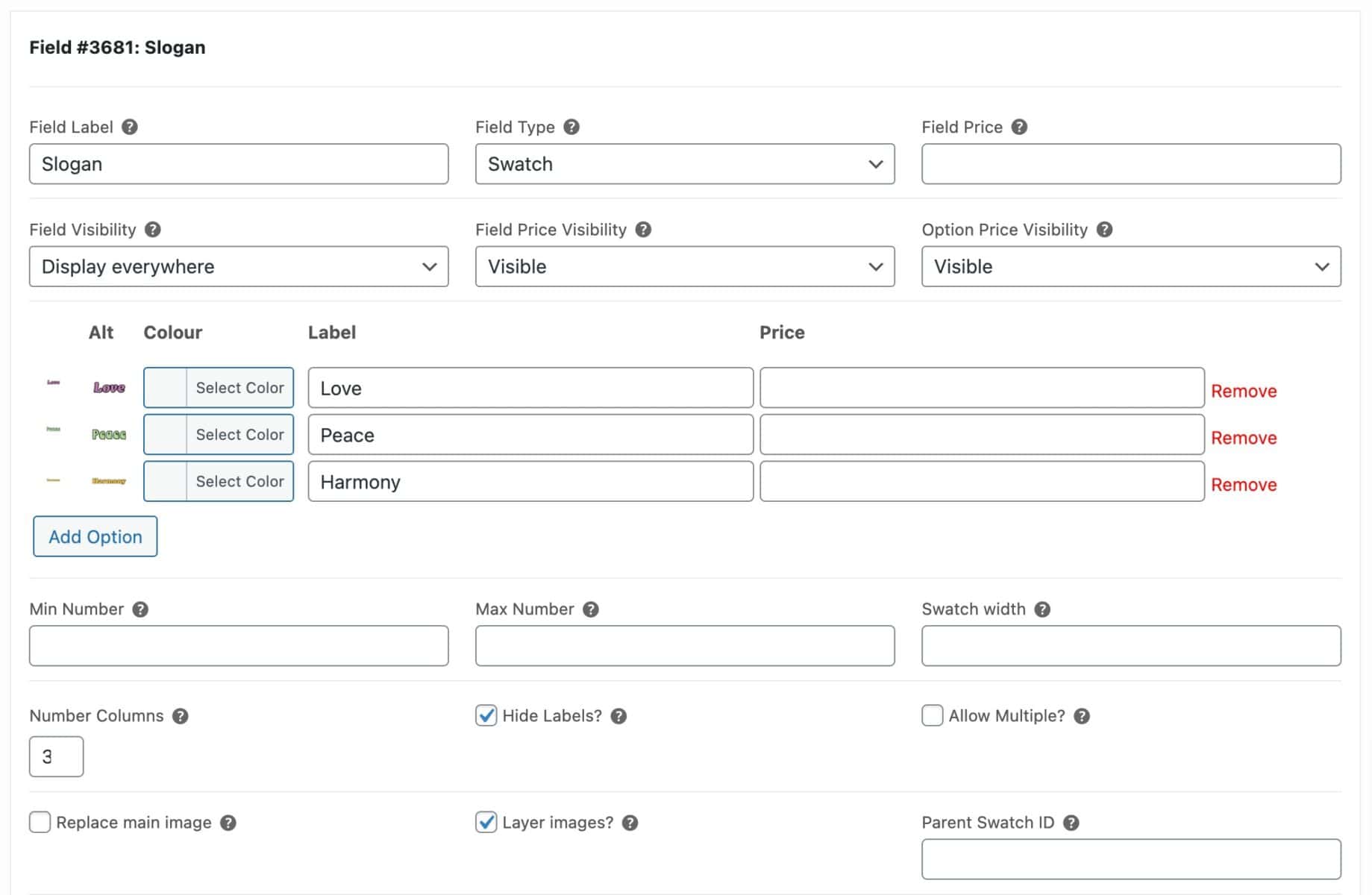Click the price field in Harmony row
Screen dimensions: 1372x895
point(982,481)
